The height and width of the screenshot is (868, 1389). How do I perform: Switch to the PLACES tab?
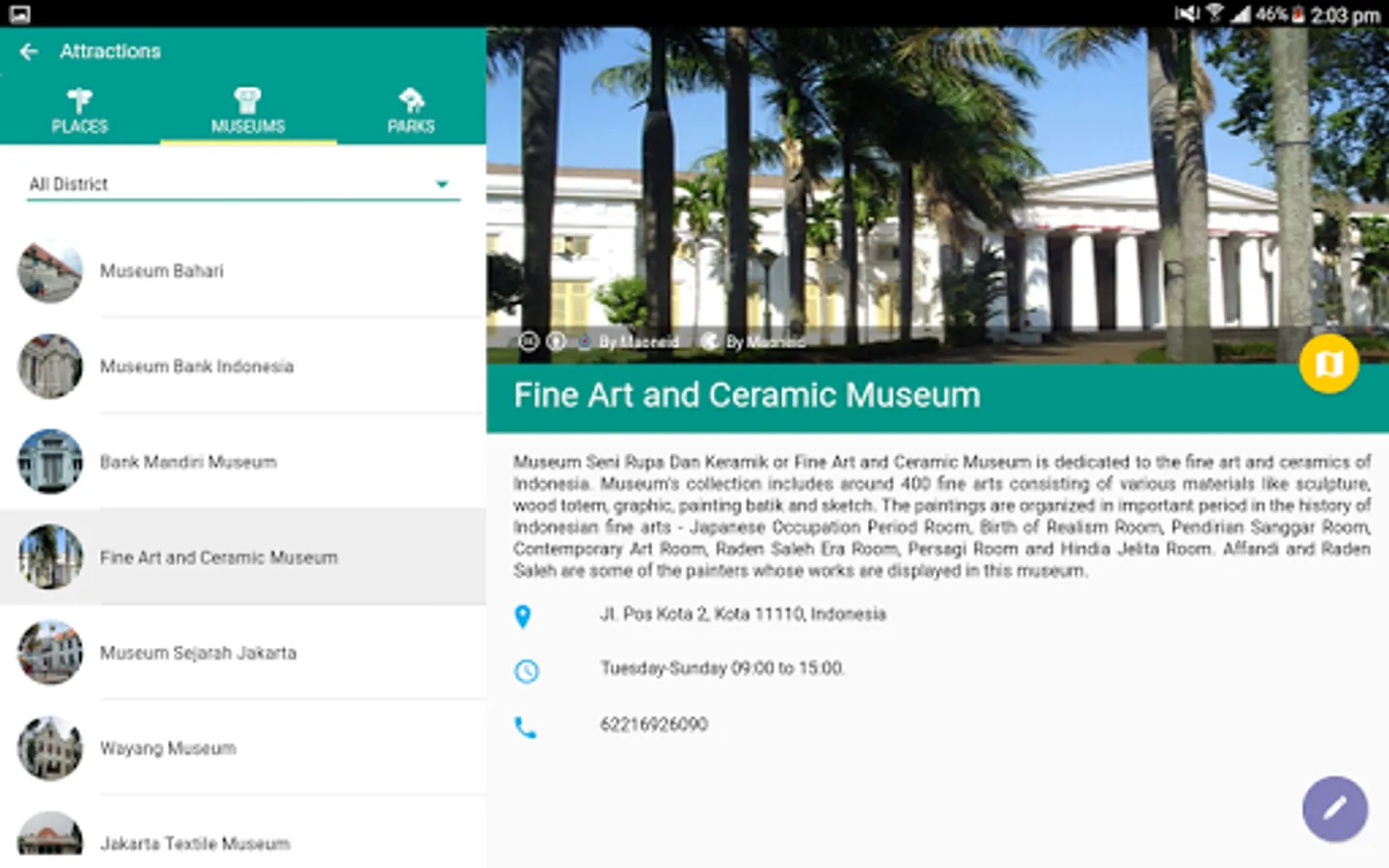pyautogui.click(x=81, y=109)
